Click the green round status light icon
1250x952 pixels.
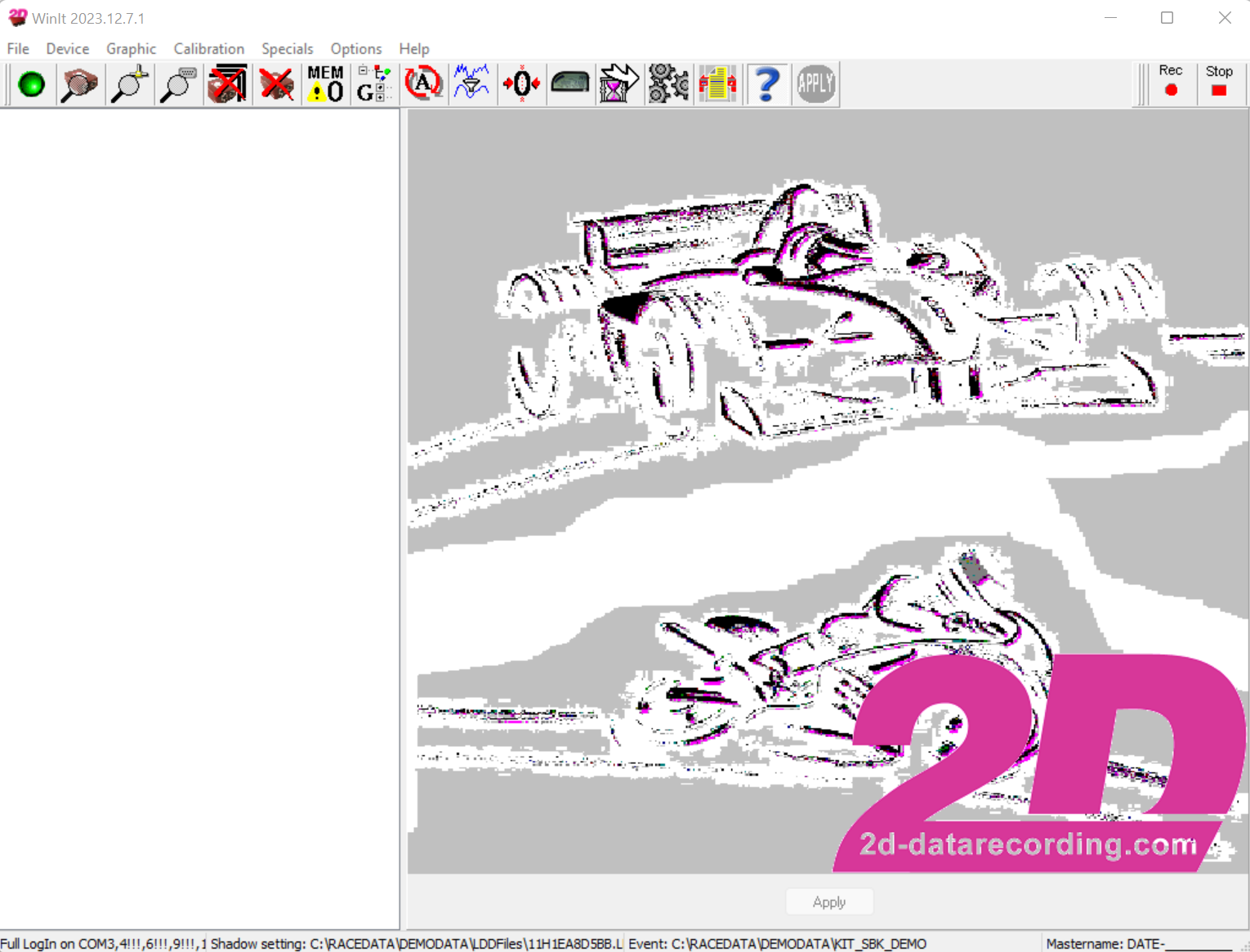[32, 84]
